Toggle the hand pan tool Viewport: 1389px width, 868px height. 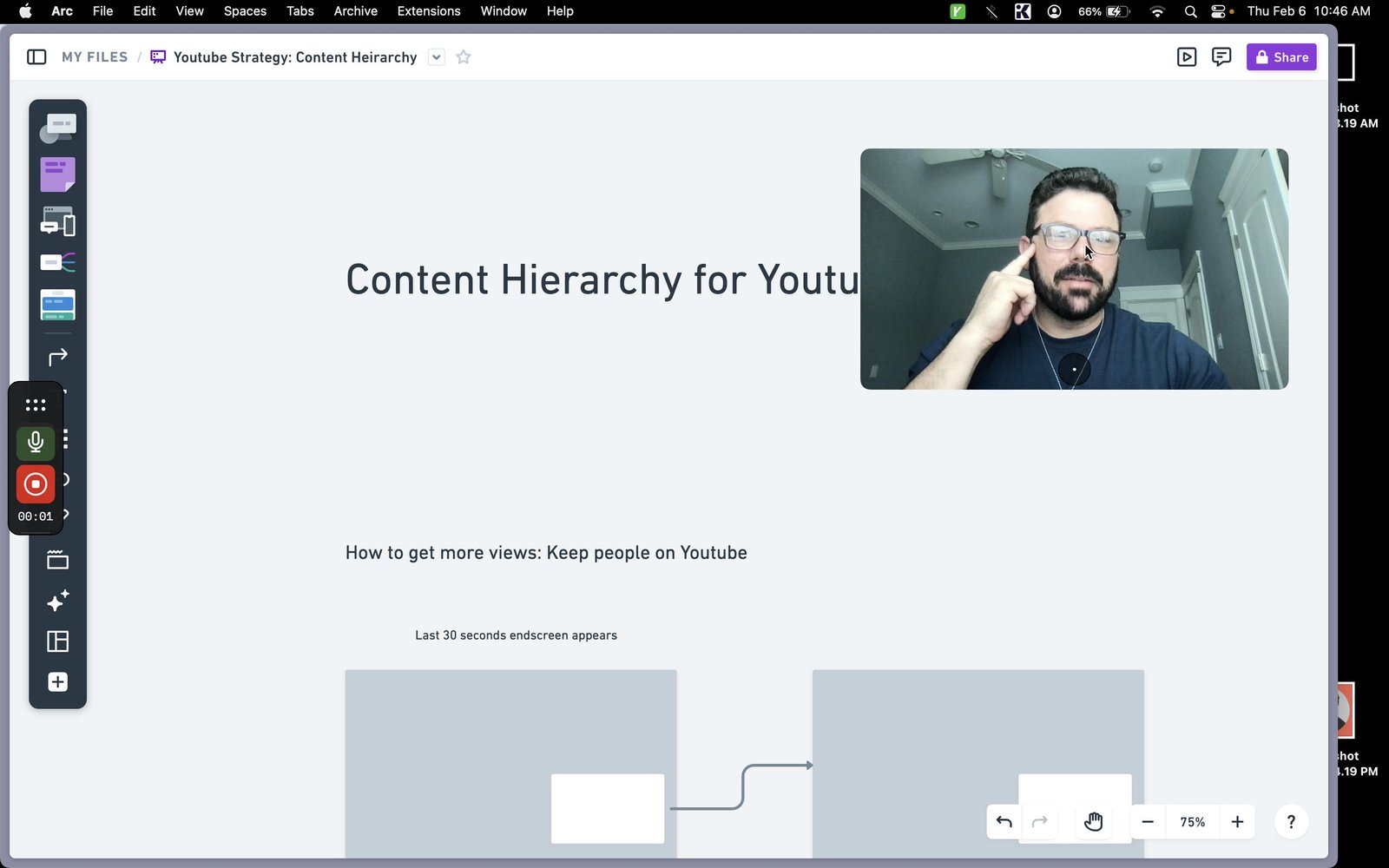1093,822
